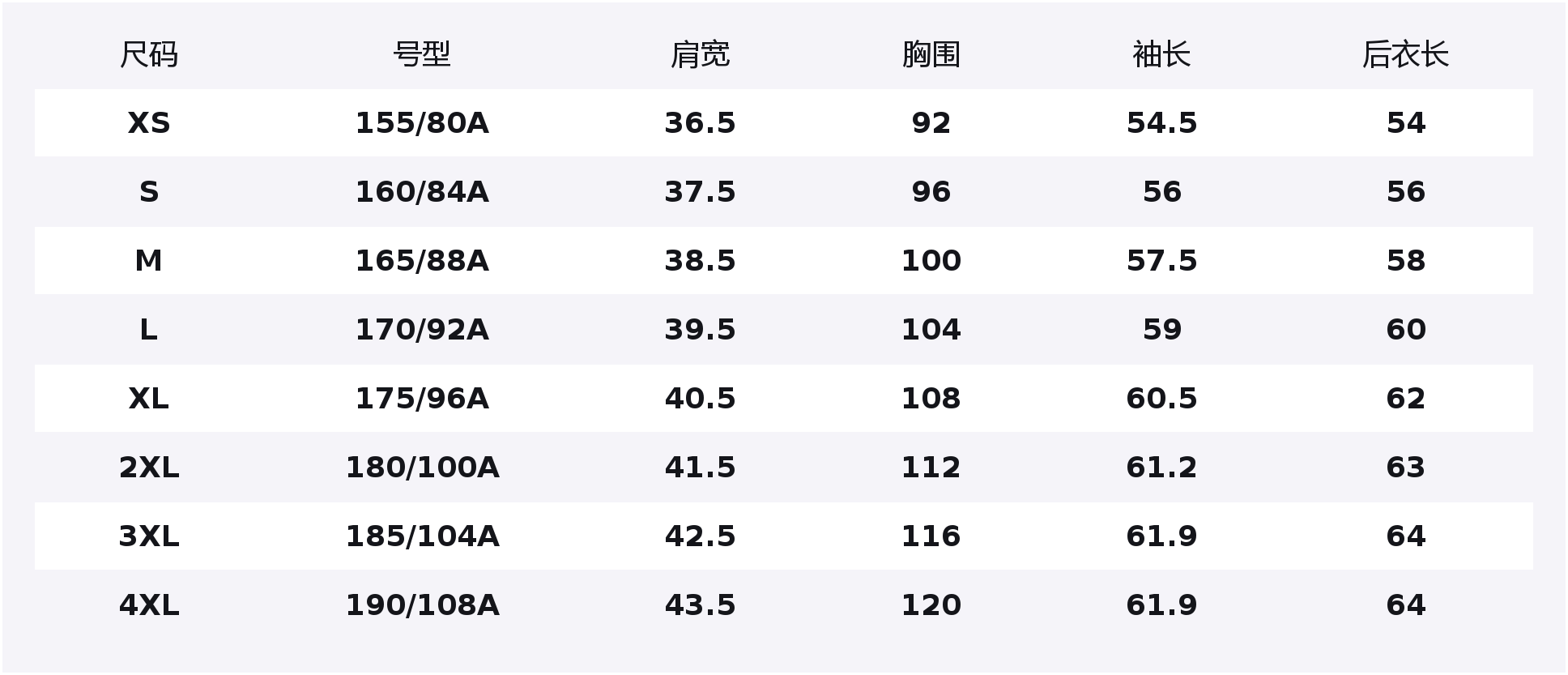1568x675 pixels.
Task: Click the 170/92A cell
Action: pyautogui.click(x=421, y=330)
